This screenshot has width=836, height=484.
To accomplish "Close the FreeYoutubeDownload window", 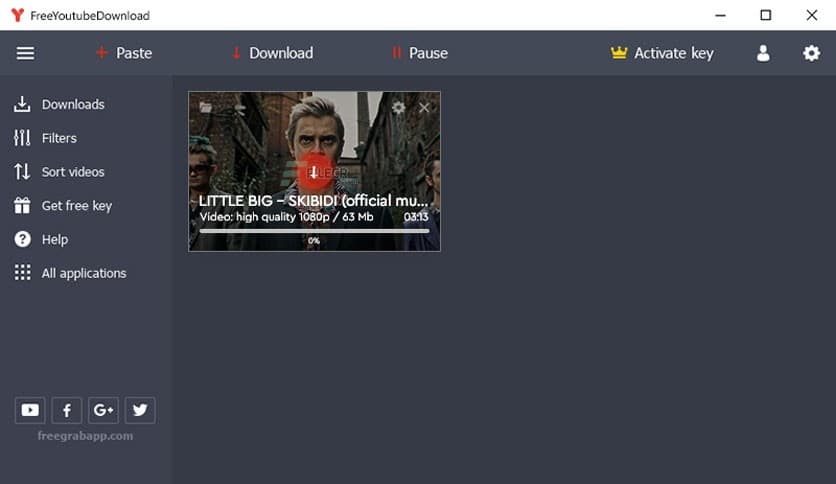I will pyautogui.click(x=811, y=15).
